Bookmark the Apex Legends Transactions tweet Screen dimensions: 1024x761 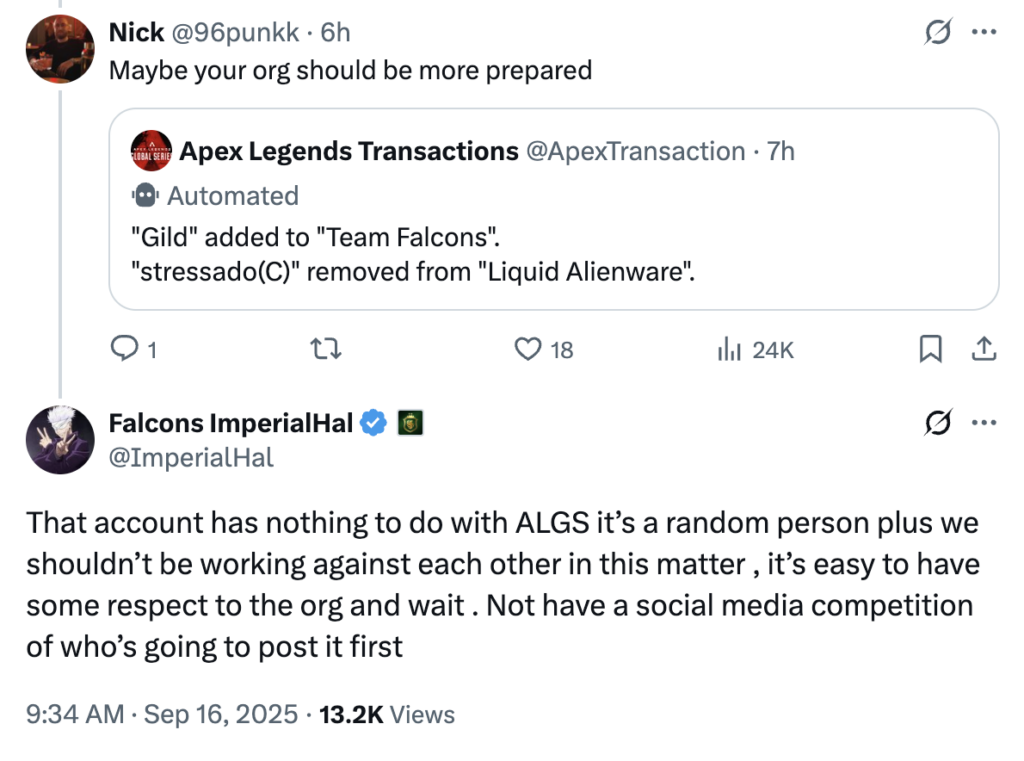[x=931, y=349]
